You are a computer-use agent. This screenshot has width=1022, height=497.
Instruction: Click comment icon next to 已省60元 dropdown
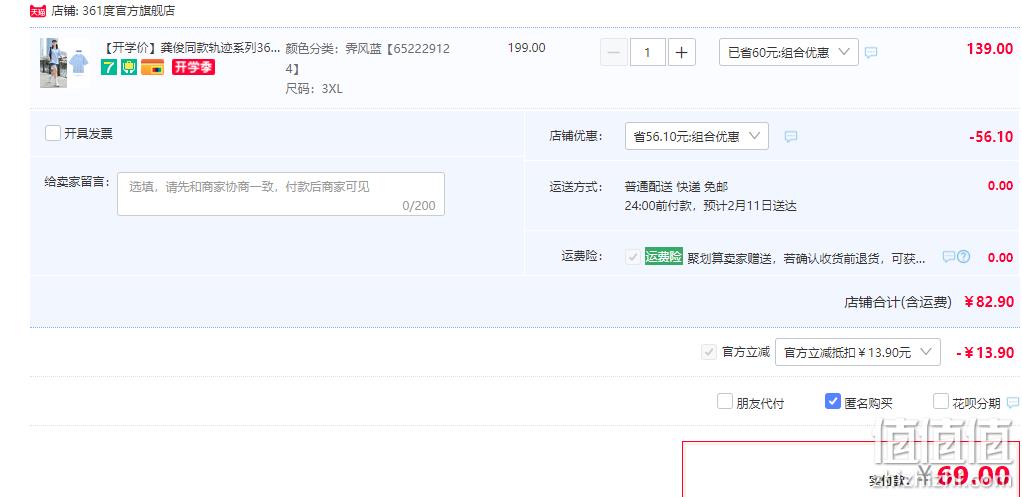[x=871, y=53]
